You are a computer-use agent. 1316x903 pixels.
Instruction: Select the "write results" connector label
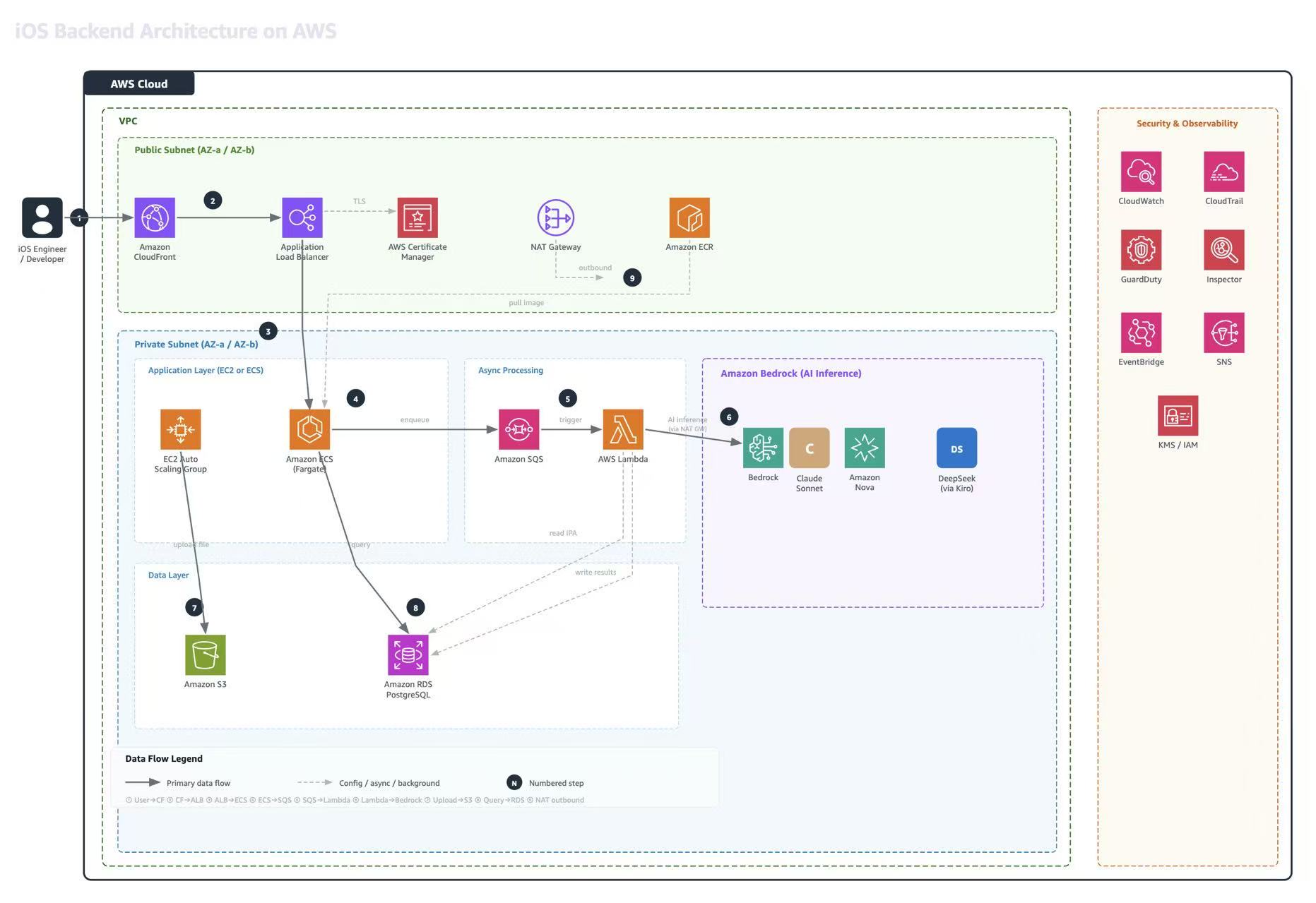pyautogui.click(x=595, y=573)
